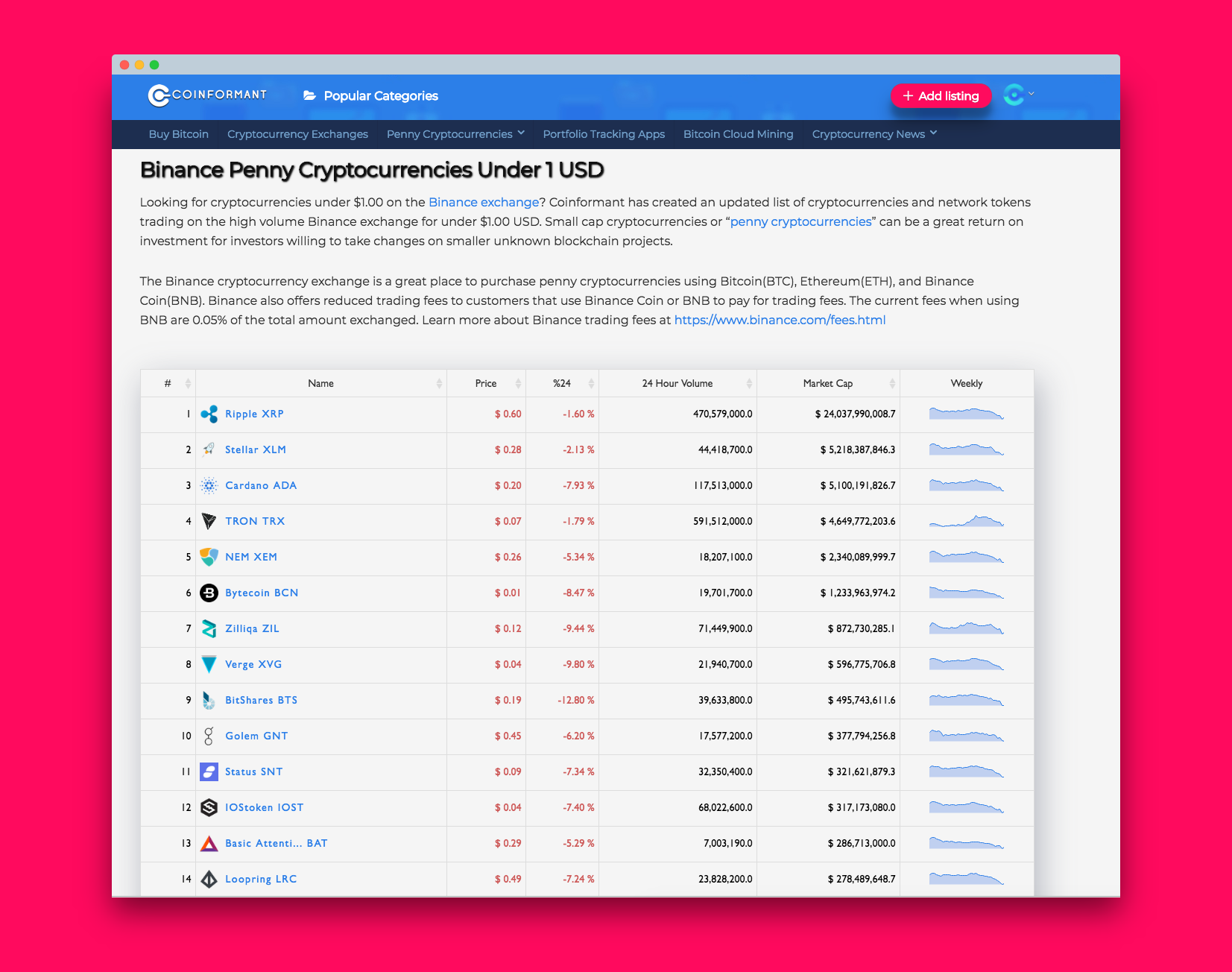Open the Buy Bitcoin menu item
This screenshot has height=972, width=1232.
coord(179,134)
